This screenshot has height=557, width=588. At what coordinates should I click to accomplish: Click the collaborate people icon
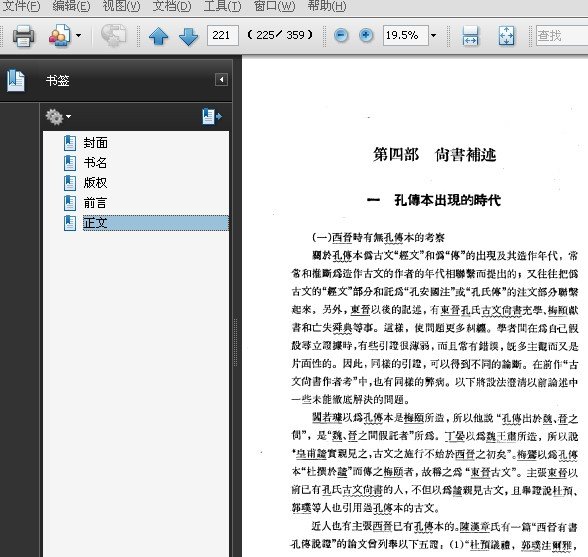[x=59, y=36]
